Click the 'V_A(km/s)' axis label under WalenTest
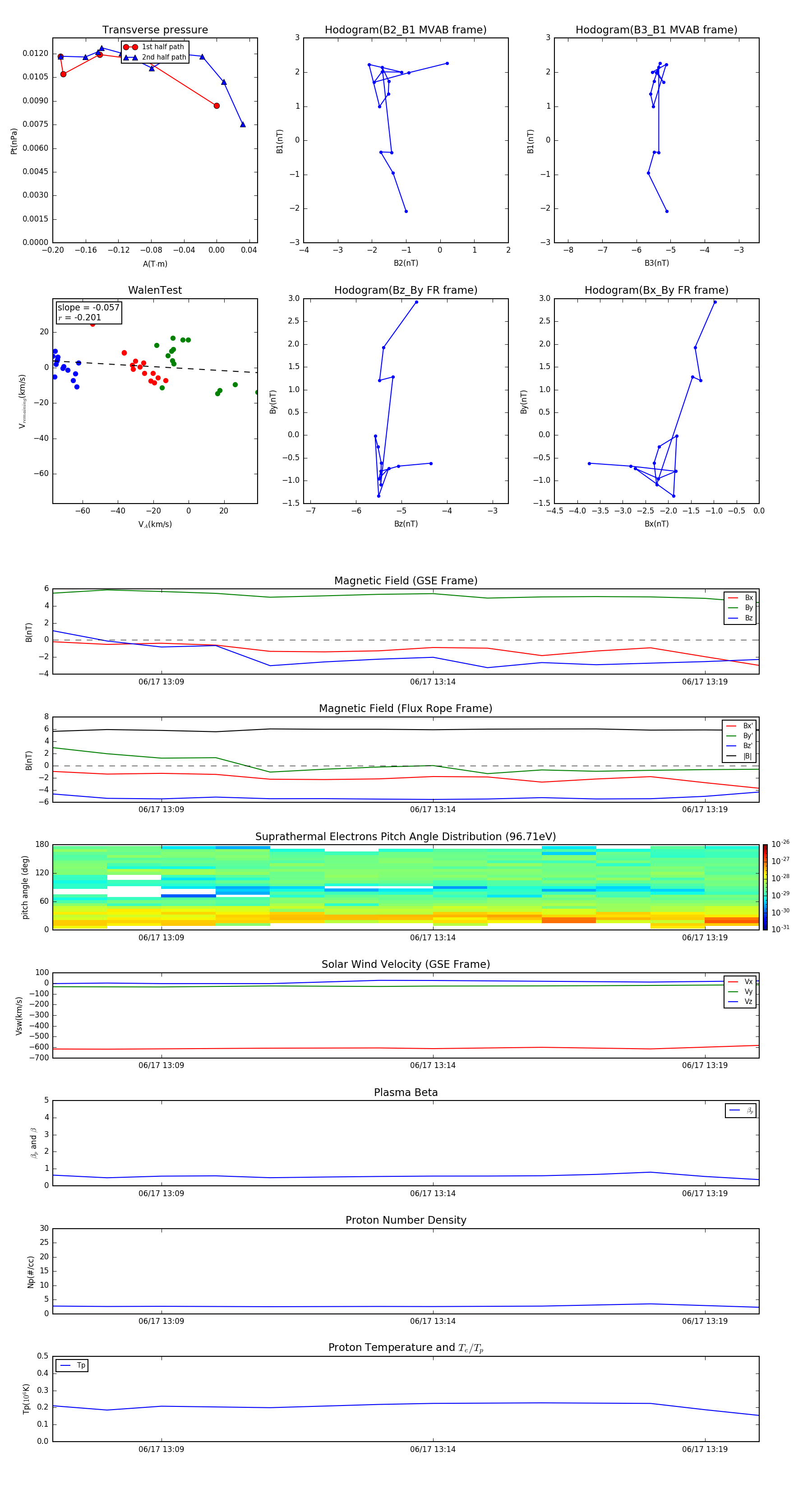The image size is (812, 1489). pyautogui.click(x=155, y=524)
